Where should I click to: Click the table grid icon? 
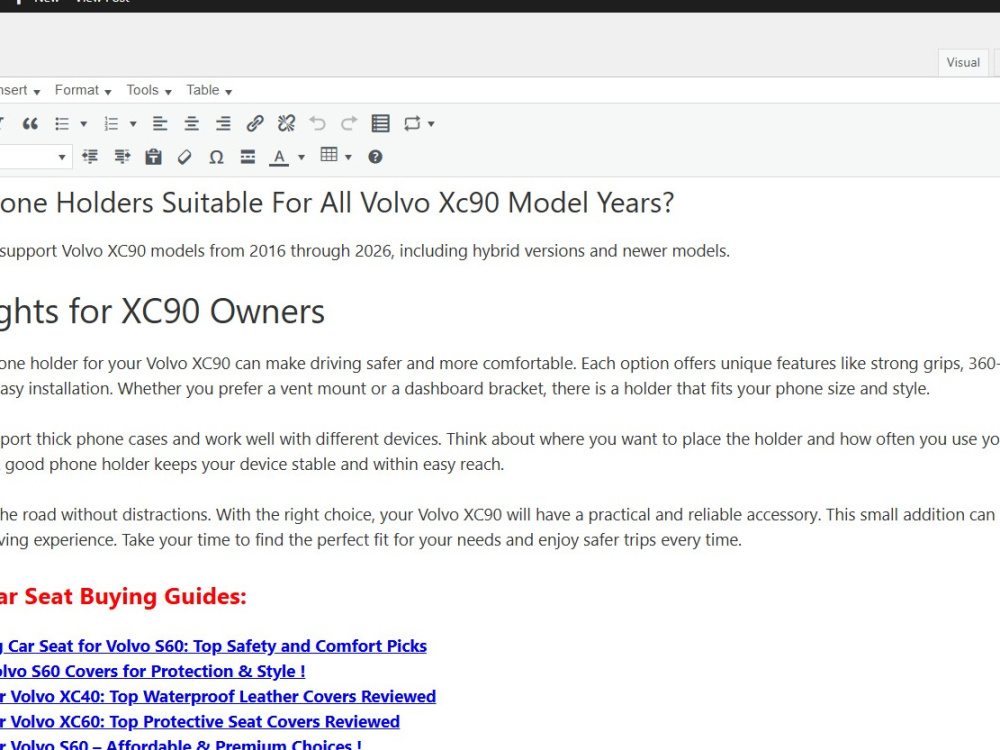tap(329, 155)
